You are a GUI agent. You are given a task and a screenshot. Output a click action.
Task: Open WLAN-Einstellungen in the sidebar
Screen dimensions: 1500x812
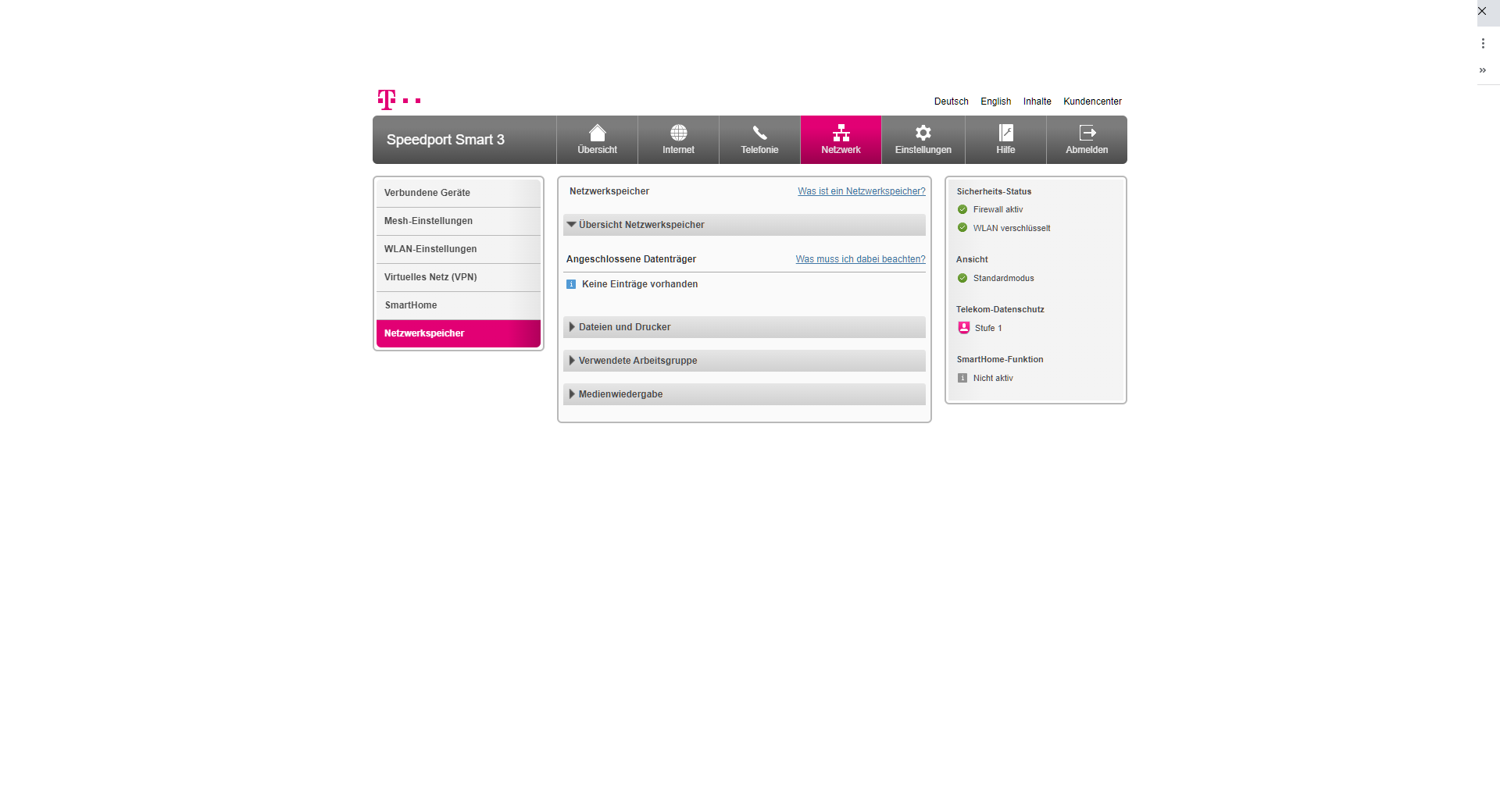point(459,249)
